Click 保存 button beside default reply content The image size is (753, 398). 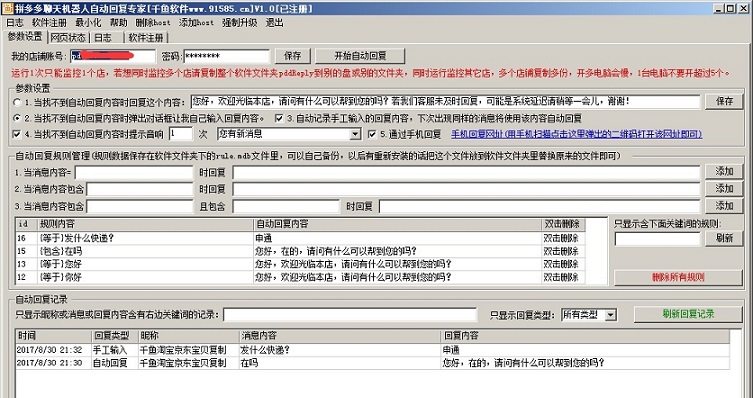(x=724, y=101)
